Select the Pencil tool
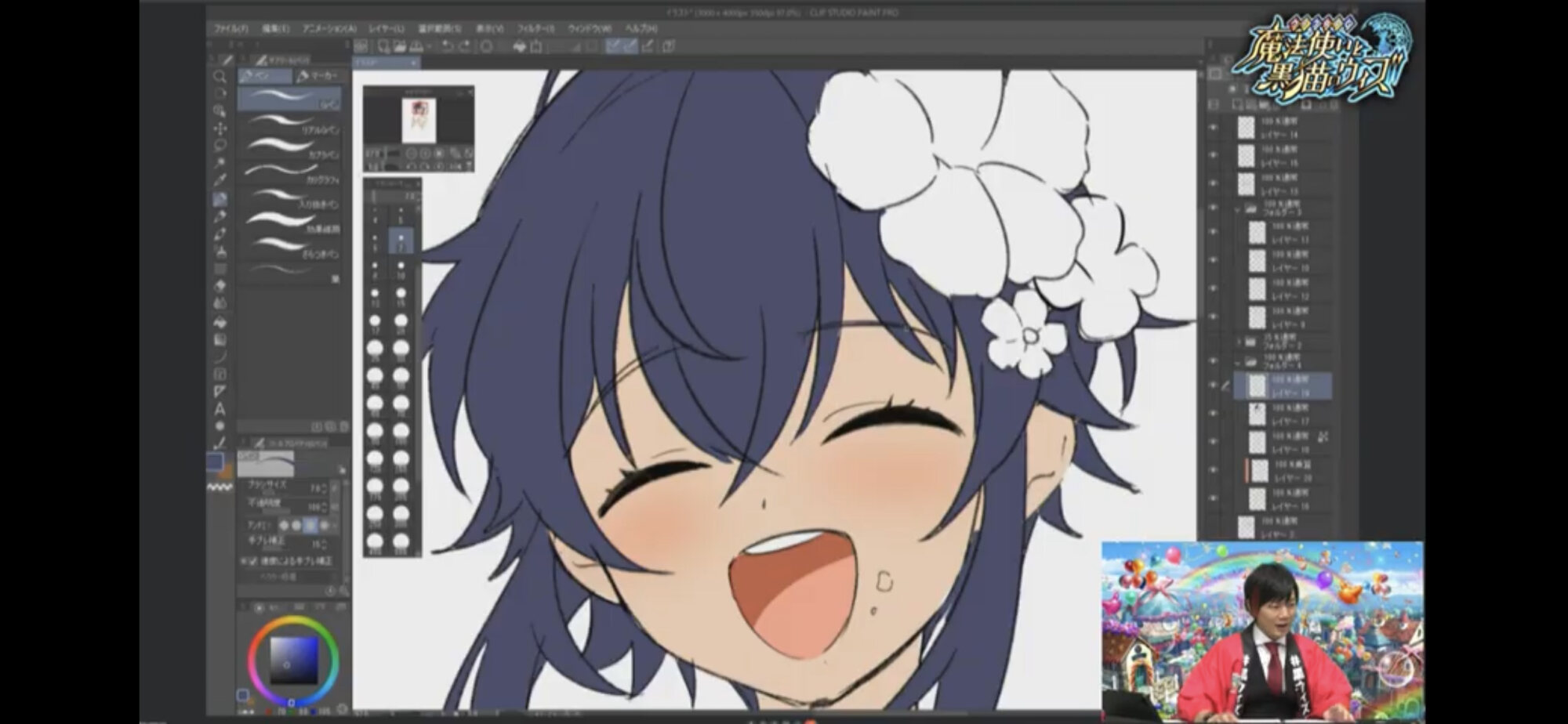The image size is (1568, 724). [220, 217]
